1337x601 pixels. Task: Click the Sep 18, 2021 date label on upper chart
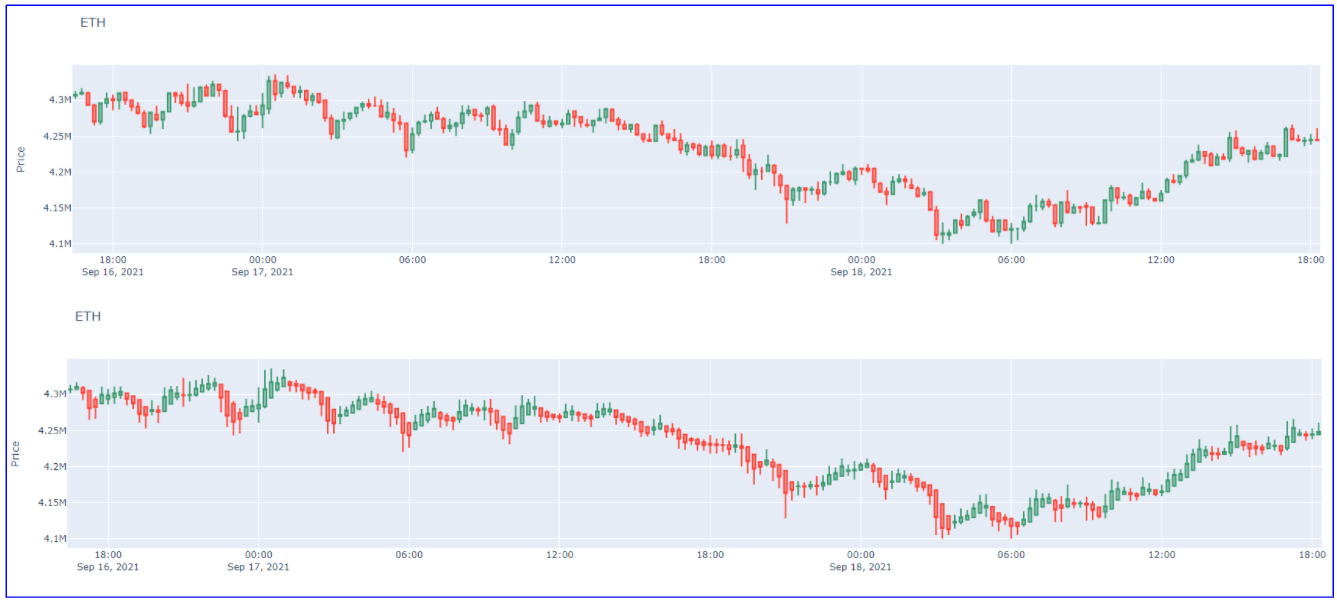pos(861,272)
